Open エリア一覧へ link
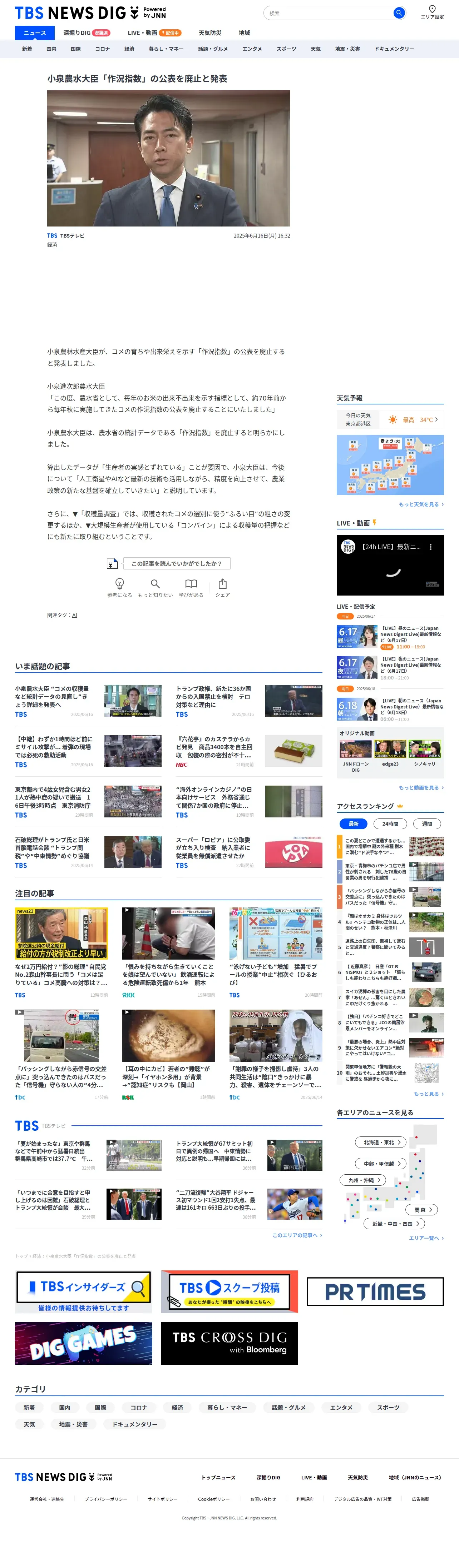Image resolution: width=459 pixels, height=1568 pixels. point(426,1238)
